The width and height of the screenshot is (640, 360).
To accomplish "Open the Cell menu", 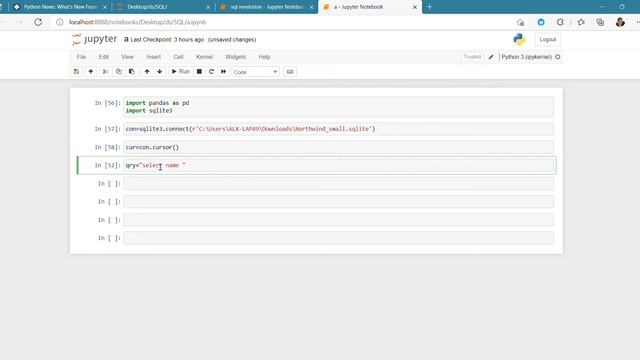I will (x=178, y=57).
